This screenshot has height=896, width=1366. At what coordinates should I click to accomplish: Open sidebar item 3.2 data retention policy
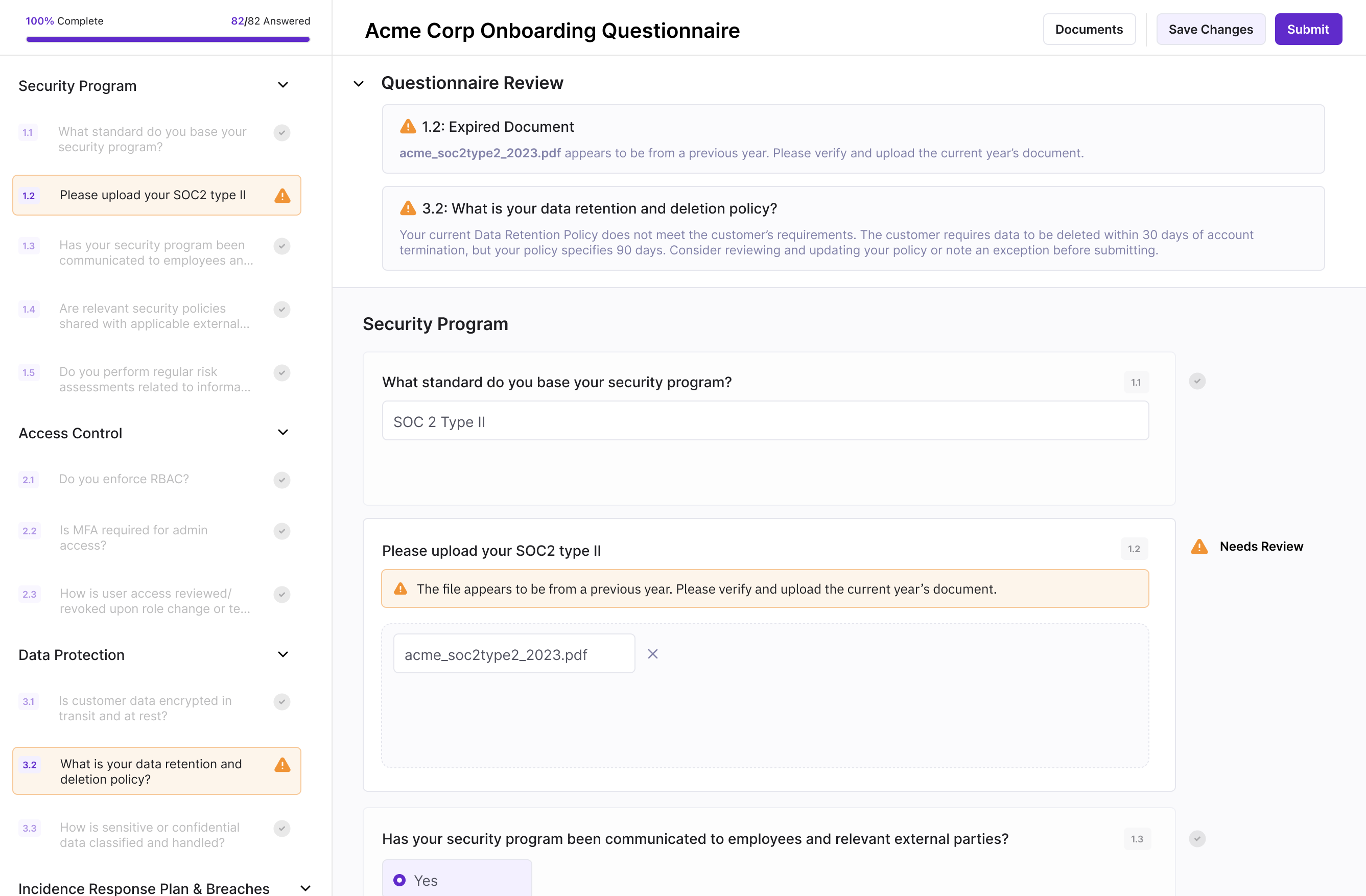[x=150, y=771]
